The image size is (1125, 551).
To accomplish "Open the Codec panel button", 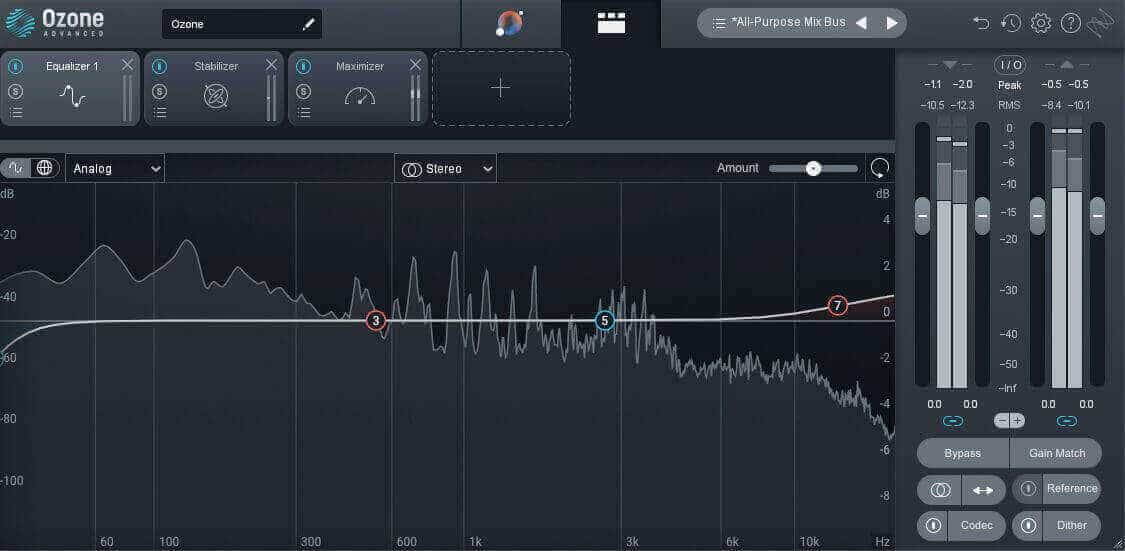I will pyautogui.click(x=976, y=525).
